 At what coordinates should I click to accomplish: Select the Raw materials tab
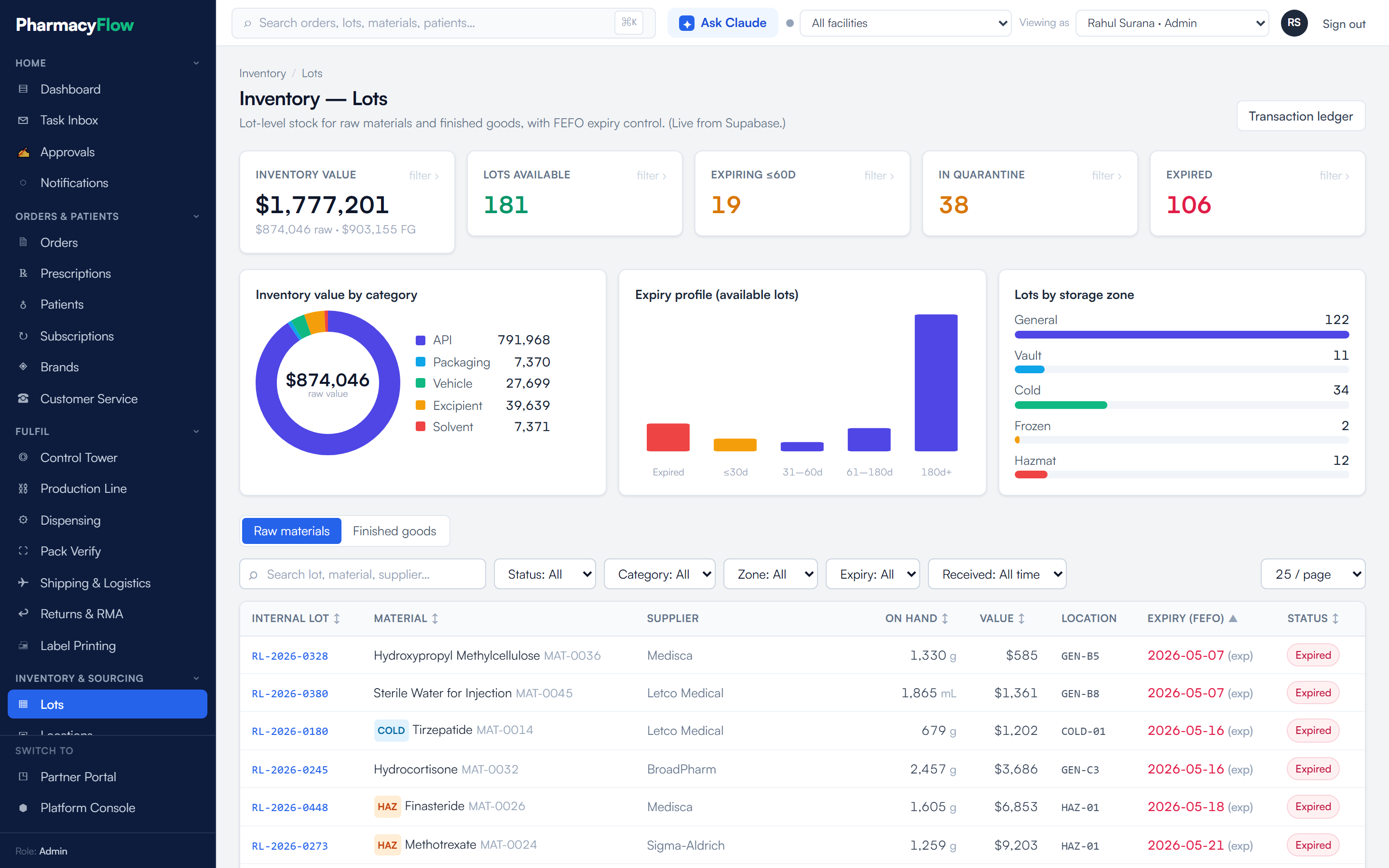tap(292, 531)
